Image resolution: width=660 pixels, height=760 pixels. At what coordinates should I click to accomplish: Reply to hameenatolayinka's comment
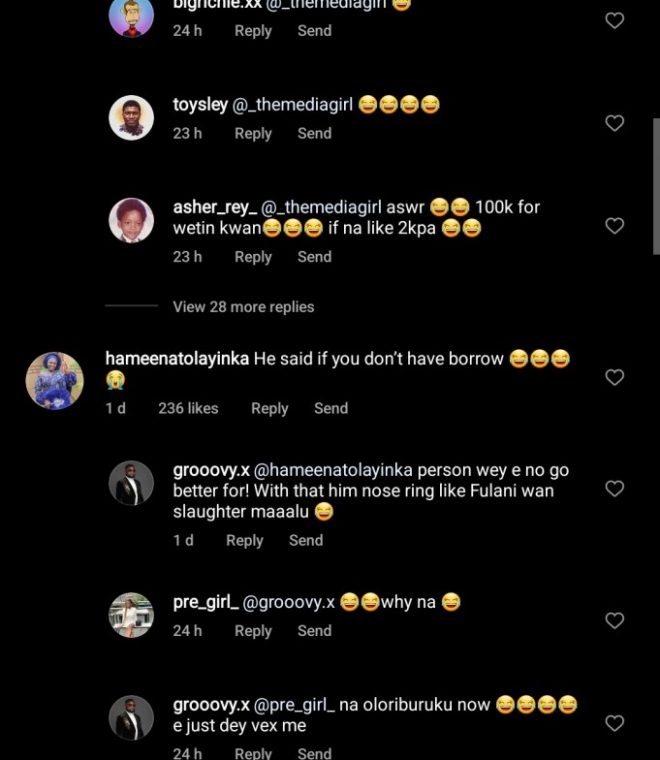(x=269, y=408)
